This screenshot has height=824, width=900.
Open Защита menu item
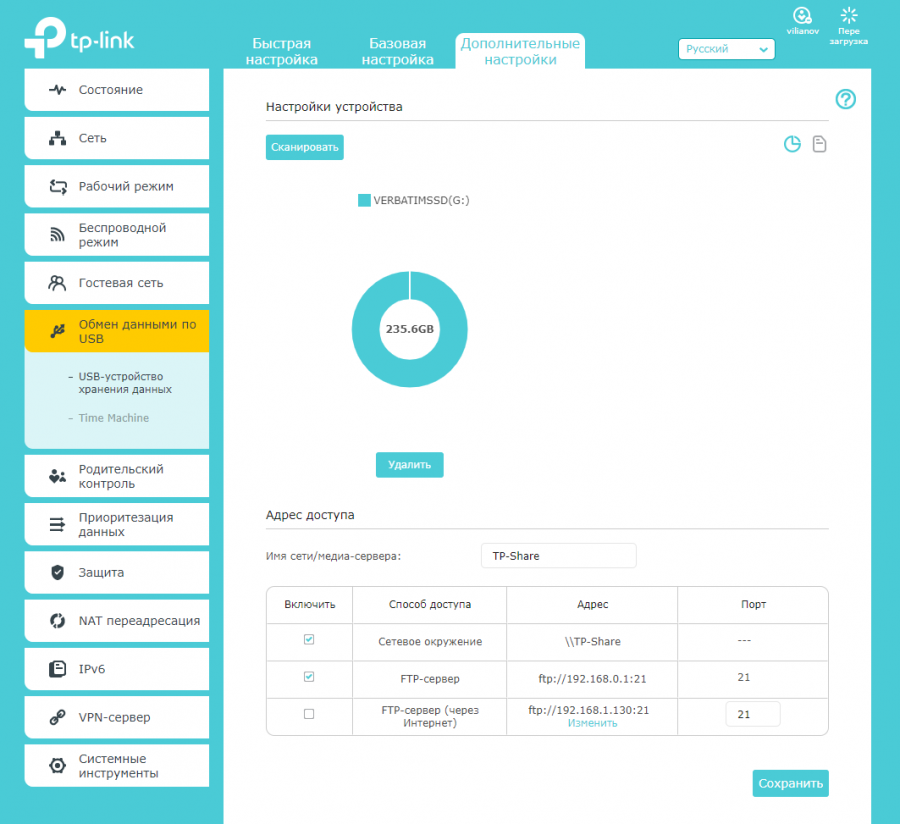click(117, 573)
